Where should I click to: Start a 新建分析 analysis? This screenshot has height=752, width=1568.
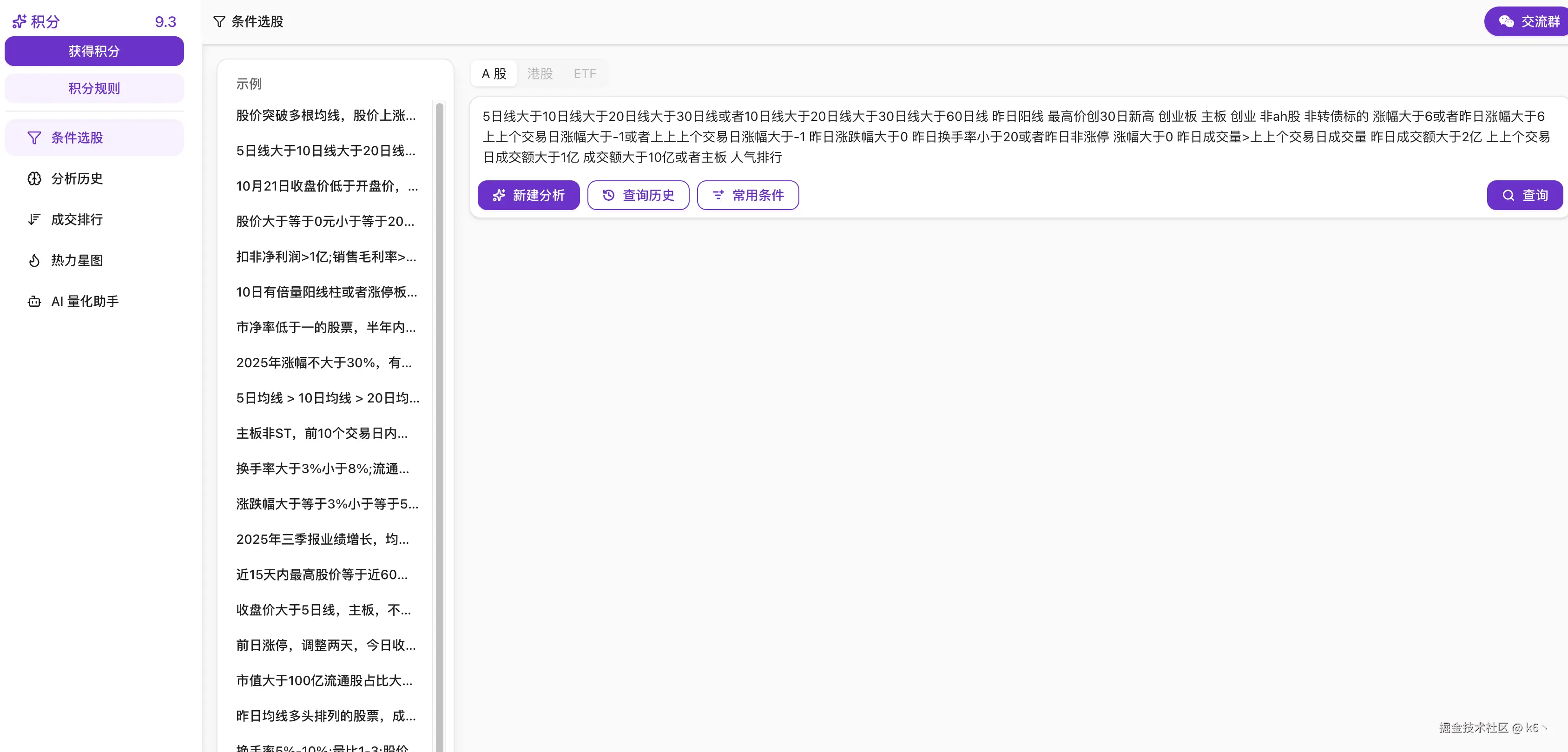[528, 195]
